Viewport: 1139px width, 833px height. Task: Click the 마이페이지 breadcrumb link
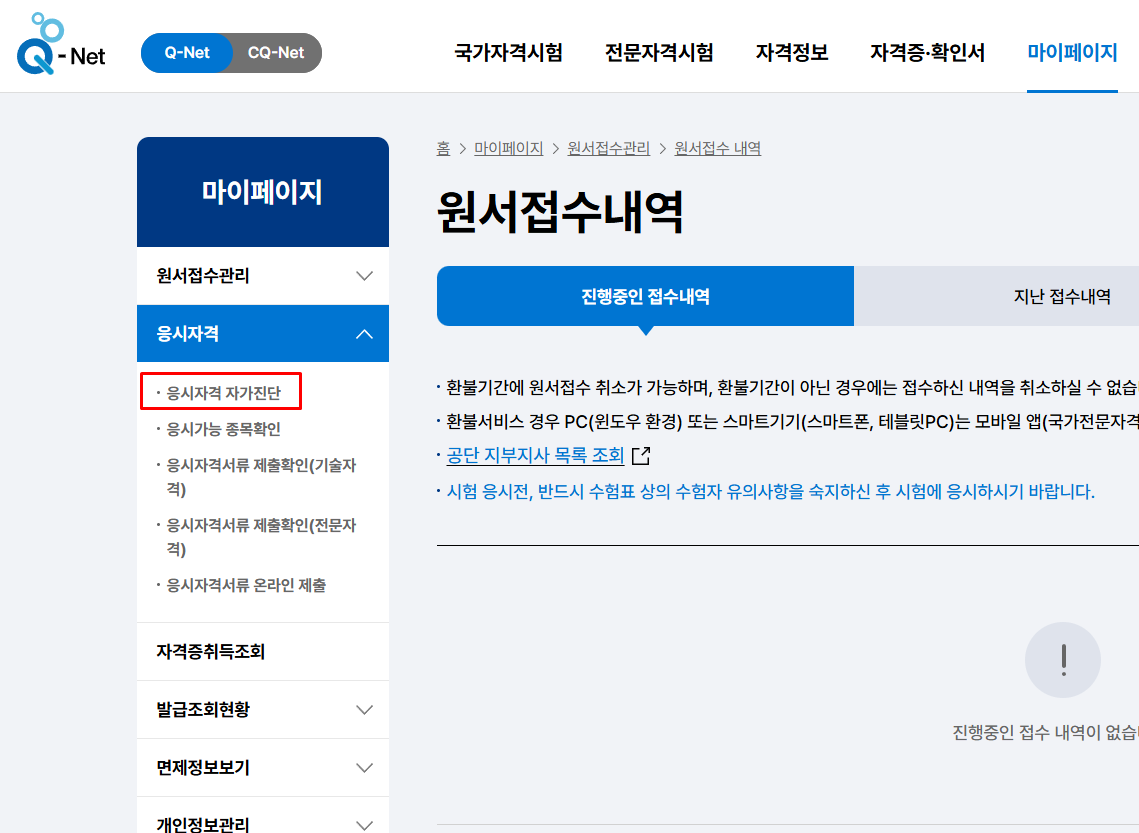pyautogui.click(x=508, y=148)
